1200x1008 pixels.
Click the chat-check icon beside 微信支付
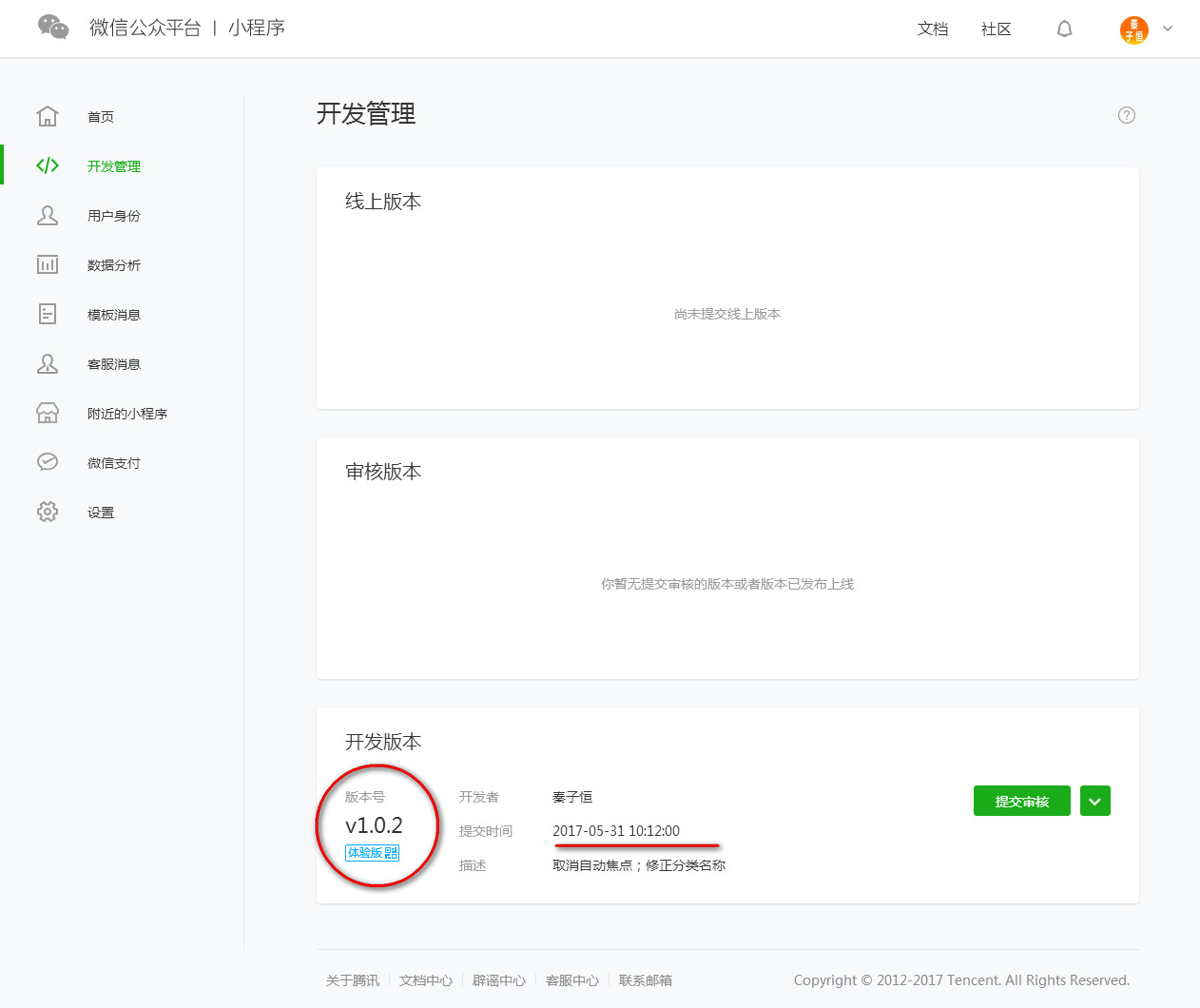click(x=48, y=462)
